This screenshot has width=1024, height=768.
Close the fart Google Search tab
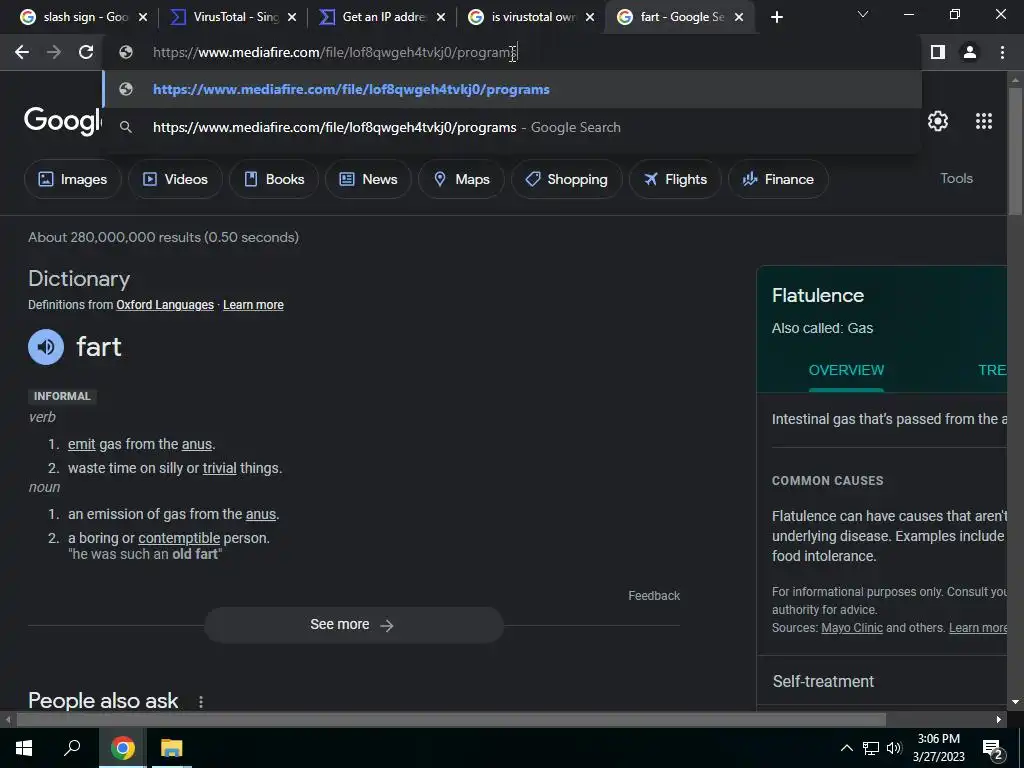click(x=739, y=17)
